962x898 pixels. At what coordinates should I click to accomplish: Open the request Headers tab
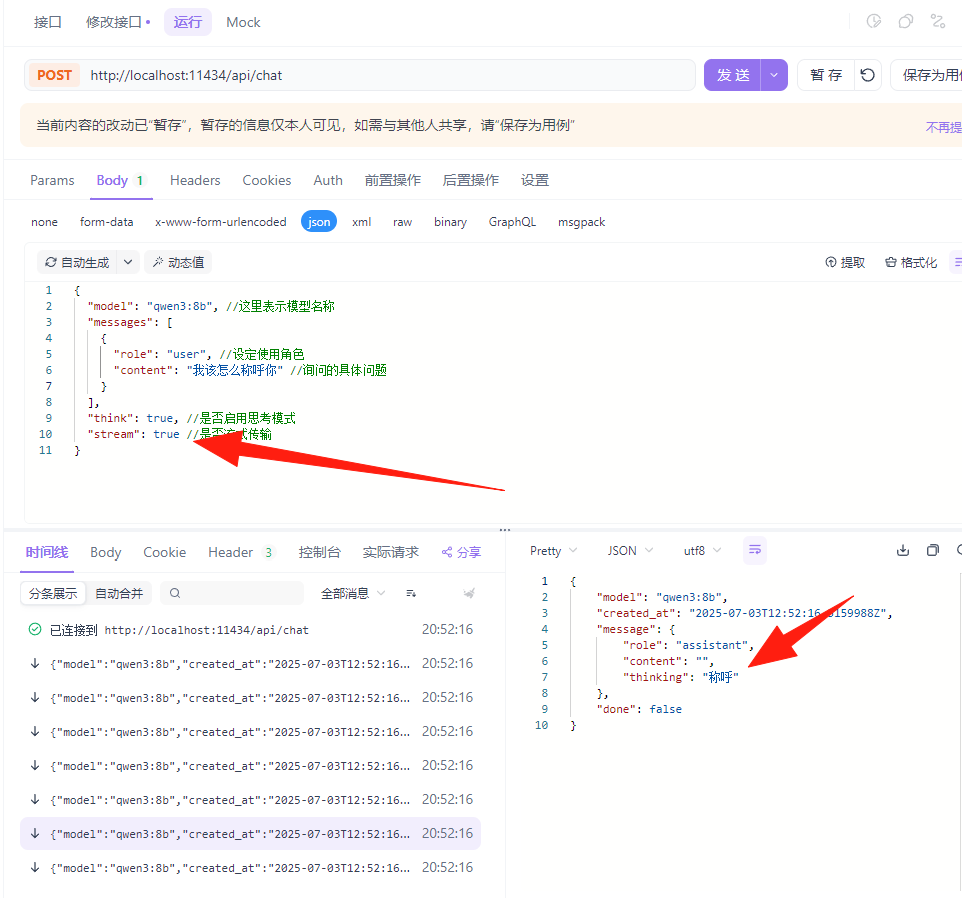point(195,180)
